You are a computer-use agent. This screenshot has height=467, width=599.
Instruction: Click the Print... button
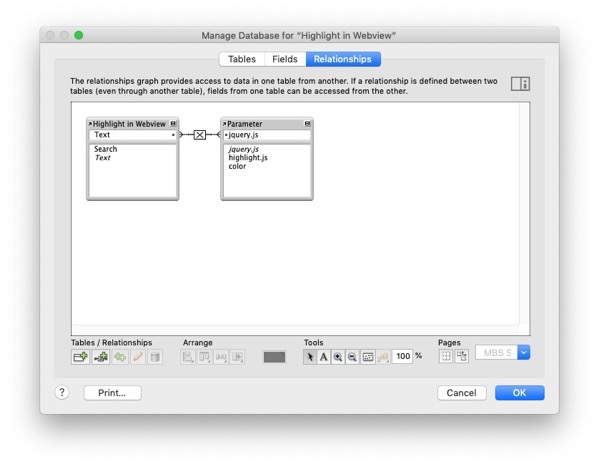tap(112, 393)
